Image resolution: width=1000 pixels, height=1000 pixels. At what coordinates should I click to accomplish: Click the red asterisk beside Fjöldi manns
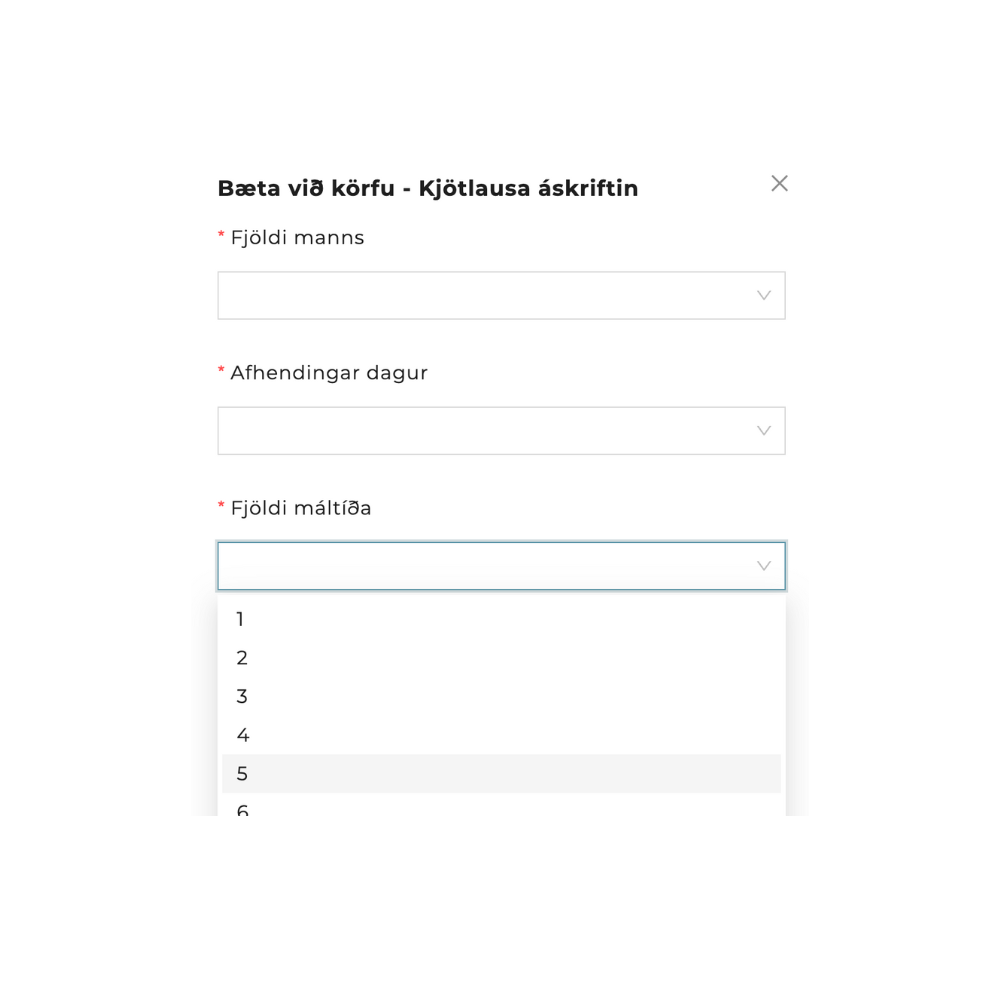coord(221,236)
